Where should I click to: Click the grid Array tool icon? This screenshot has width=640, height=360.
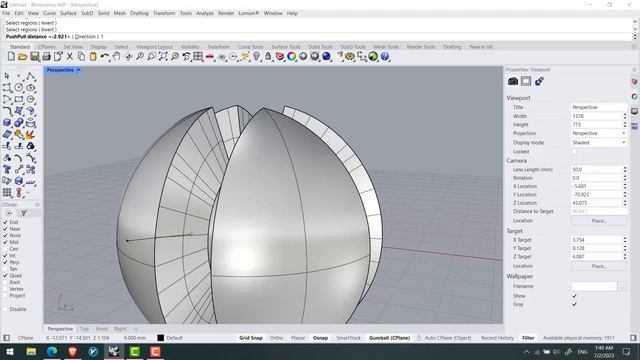7,193
